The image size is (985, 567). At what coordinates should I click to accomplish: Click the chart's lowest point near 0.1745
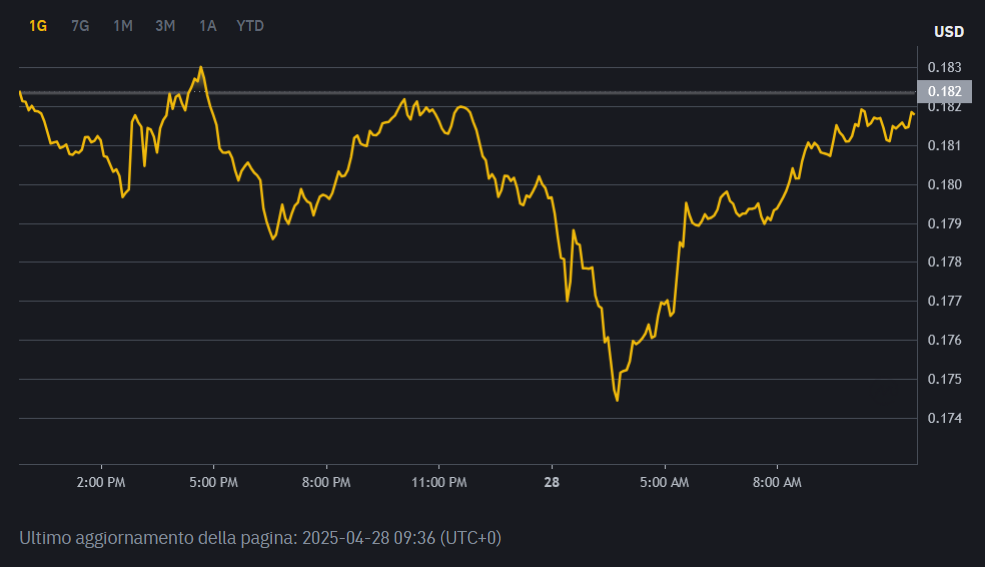pos(617,399)
